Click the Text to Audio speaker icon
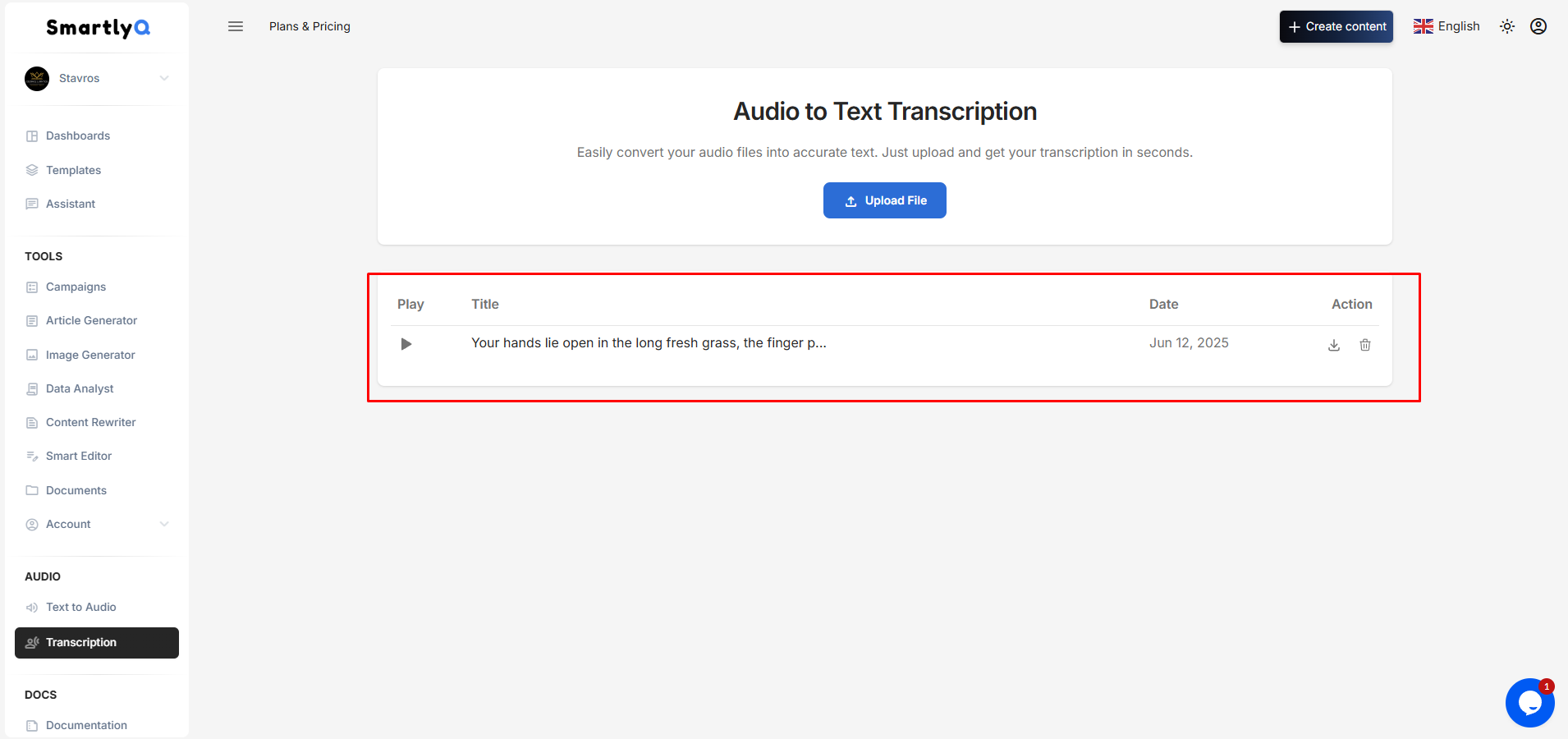Image resolution: width=1568 pixels, height=739 pixels. coord(32,608)
